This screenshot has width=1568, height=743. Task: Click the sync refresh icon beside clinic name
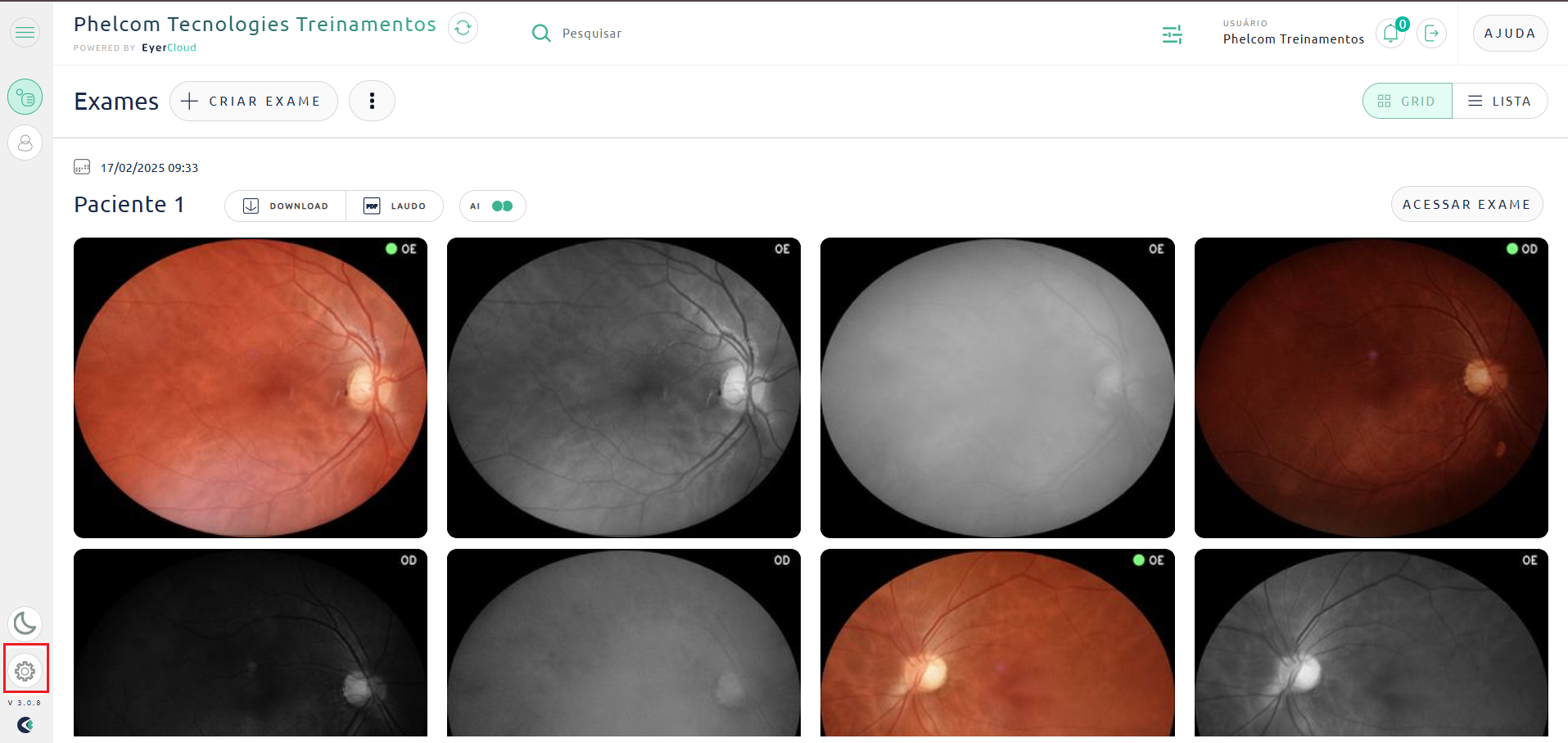[463, 28]
